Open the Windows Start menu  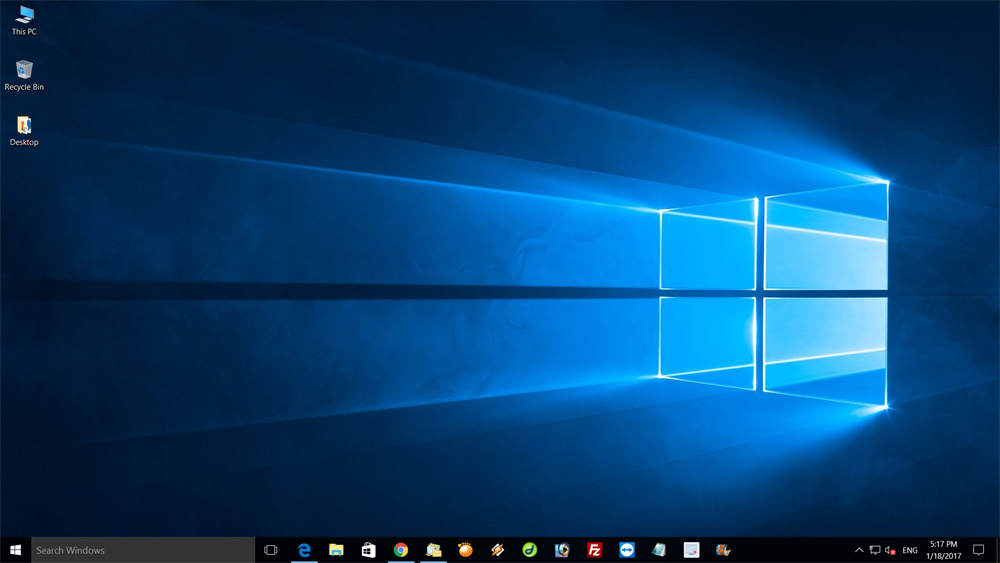pos(15,550)
